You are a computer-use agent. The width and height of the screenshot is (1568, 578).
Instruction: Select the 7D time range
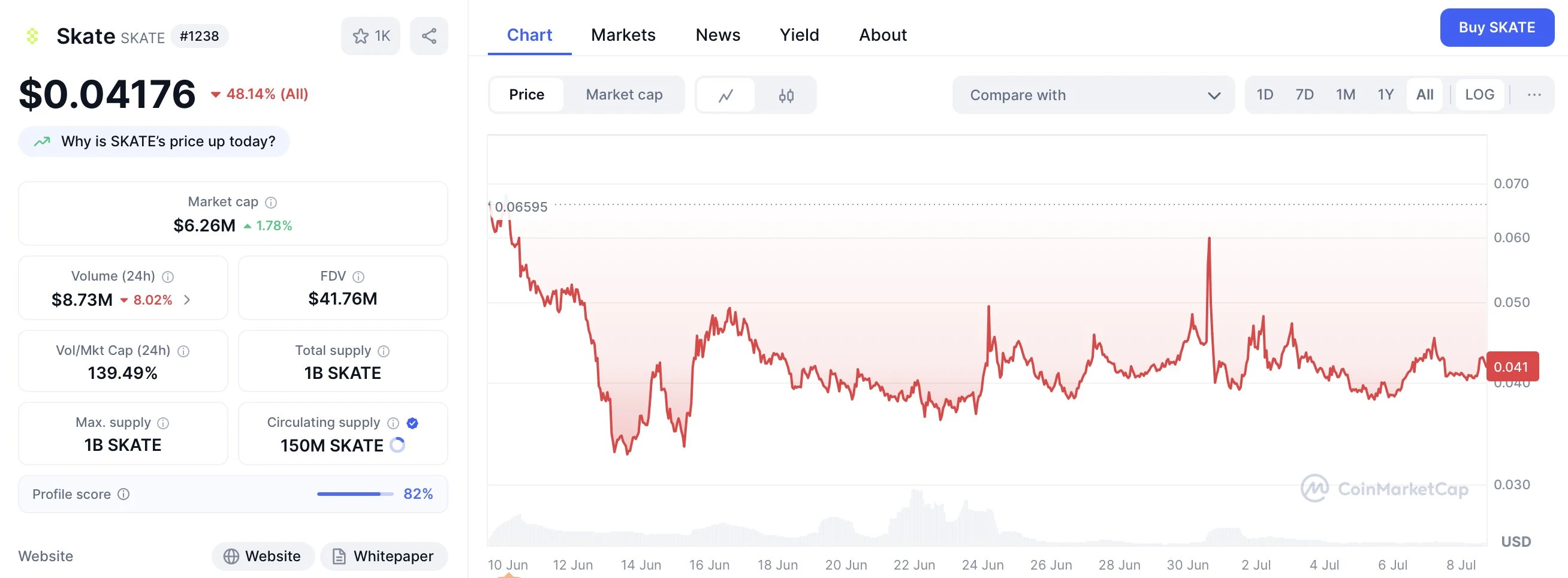click(1304, 95)
